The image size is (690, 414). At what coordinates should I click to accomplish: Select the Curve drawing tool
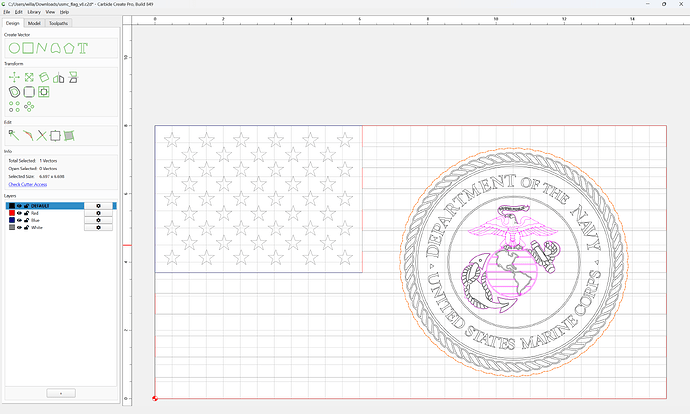pos(55,48)
